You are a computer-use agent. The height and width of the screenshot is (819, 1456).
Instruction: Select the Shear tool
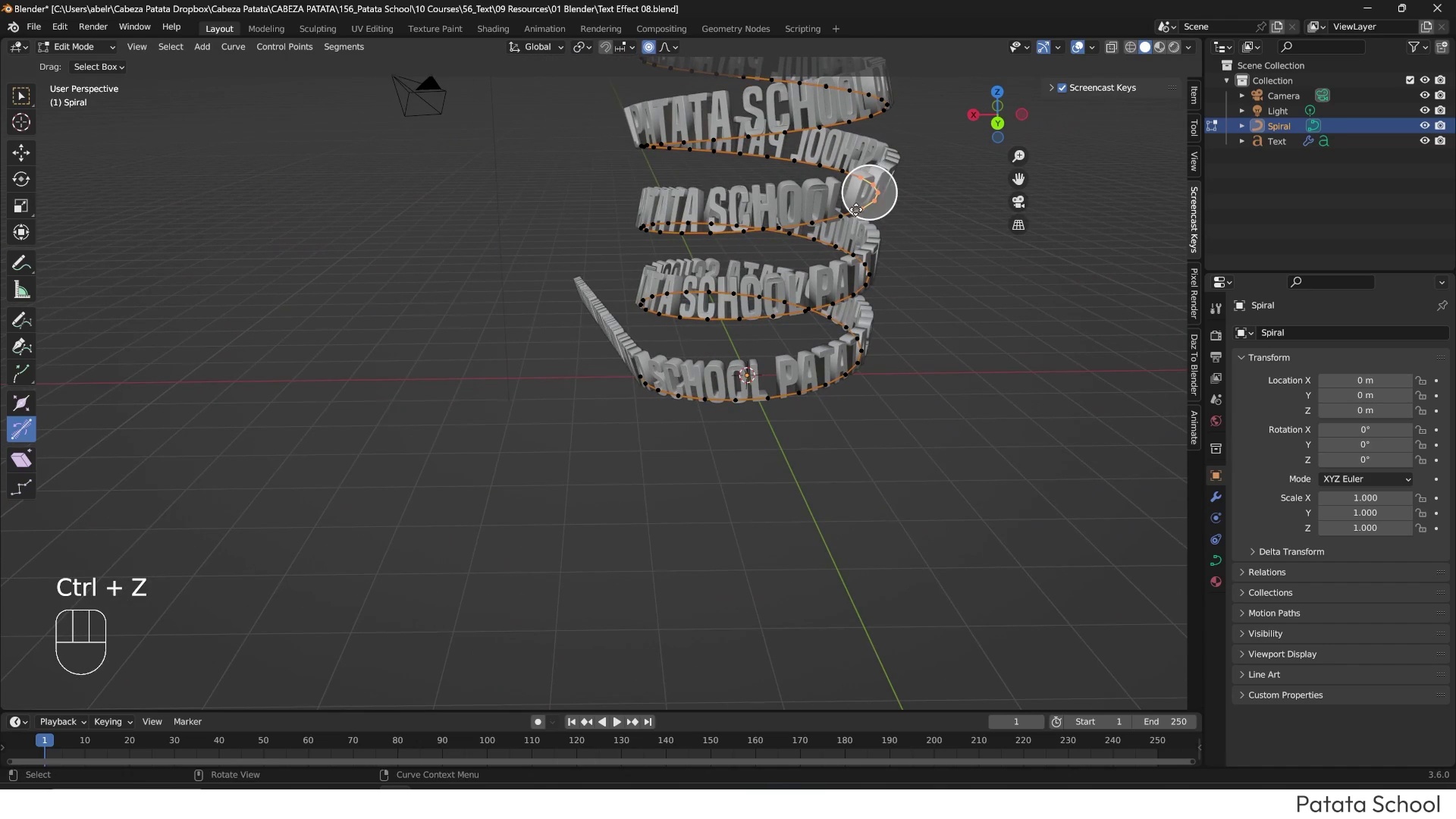click(21, 460)
